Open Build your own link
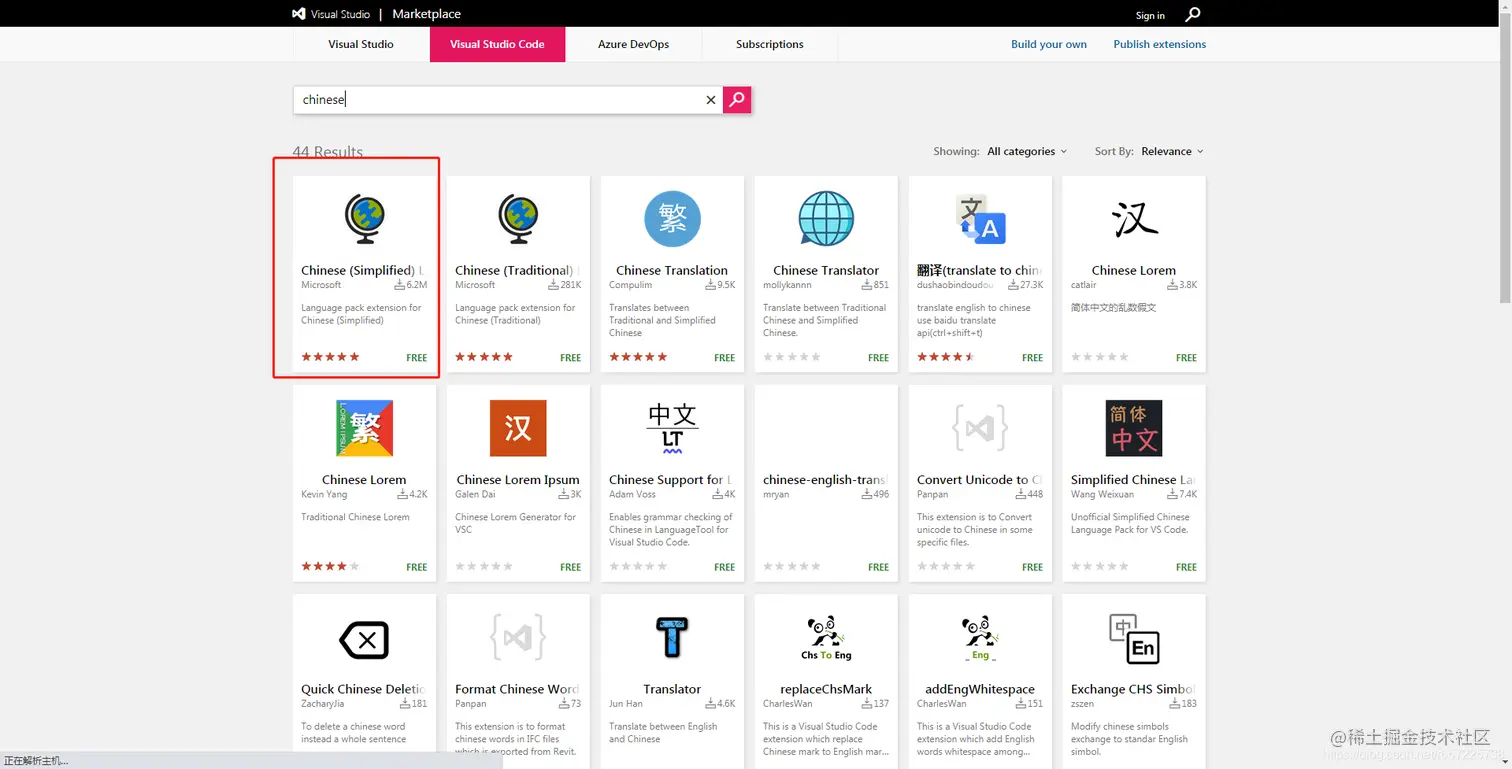The image size is (1512, 769). point(1048,44)
